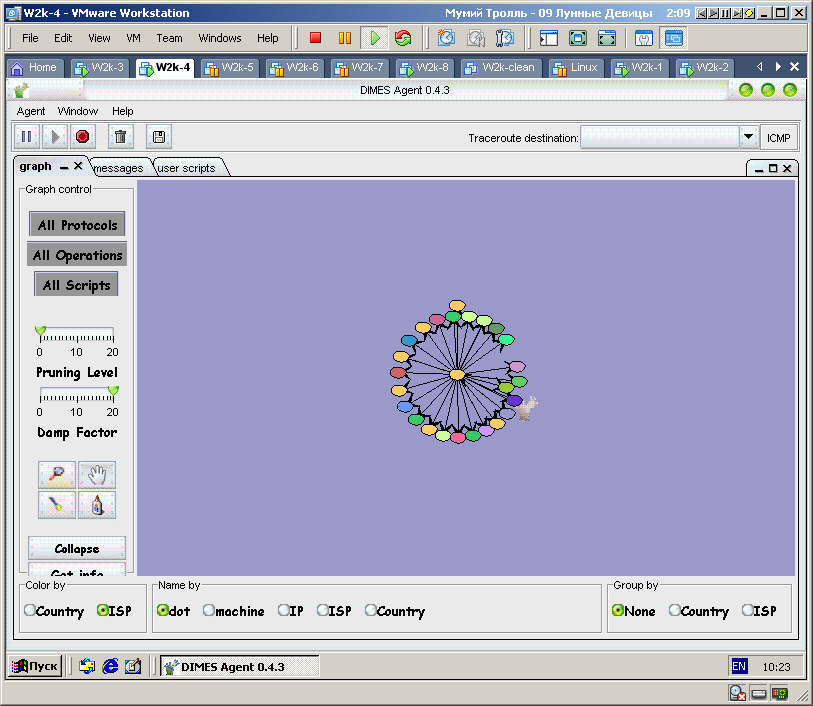Click the DIMES pause agent icon
The width and height of the screenshot is (813, 706).
26,137
